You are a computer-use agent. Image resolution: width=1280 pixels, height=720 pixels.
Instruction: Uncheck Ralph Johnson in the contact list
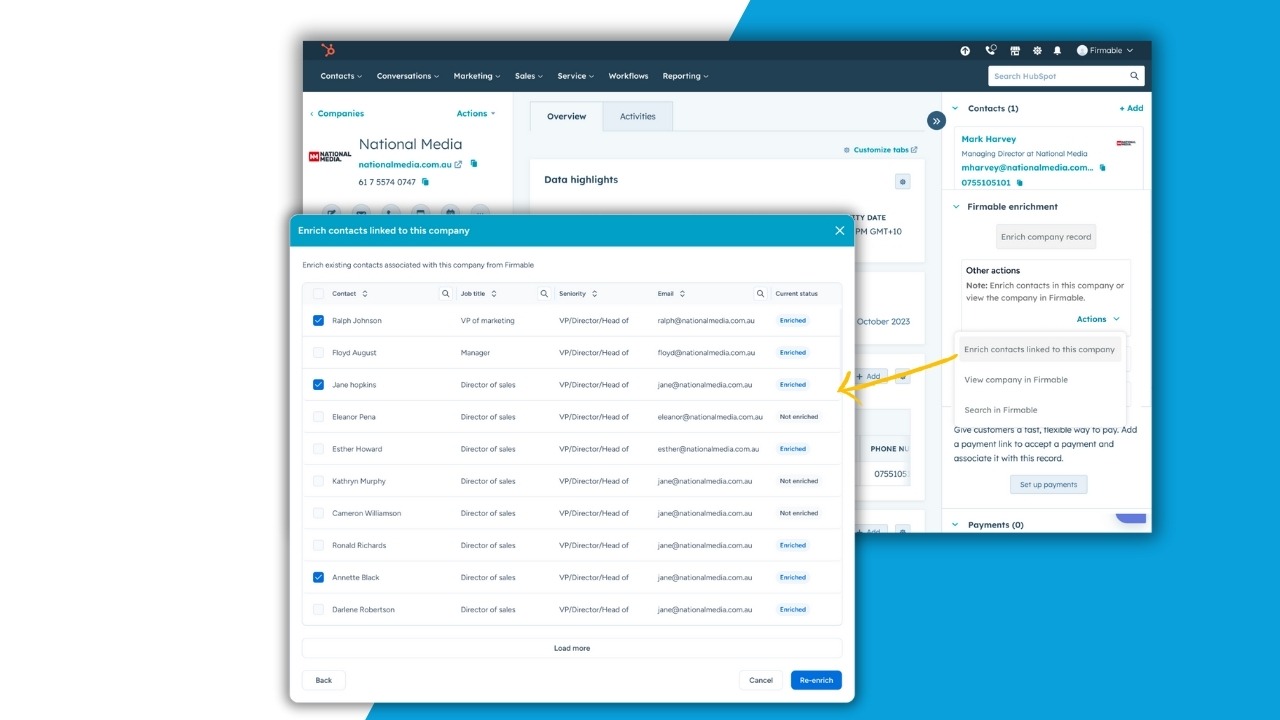click(318, 320)
